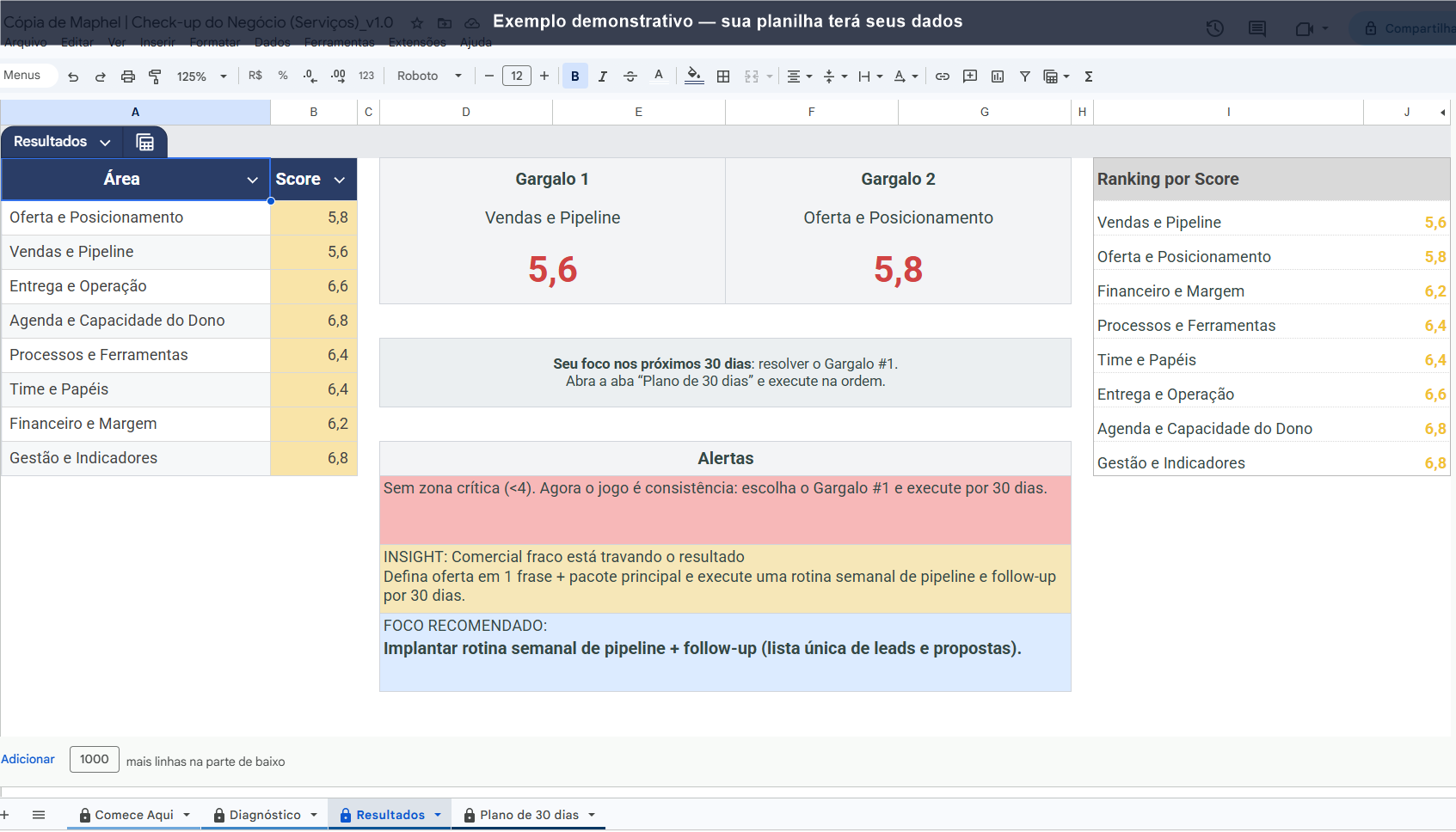Open Plano de 30 dias tab menu arrow

click(592, 815)
